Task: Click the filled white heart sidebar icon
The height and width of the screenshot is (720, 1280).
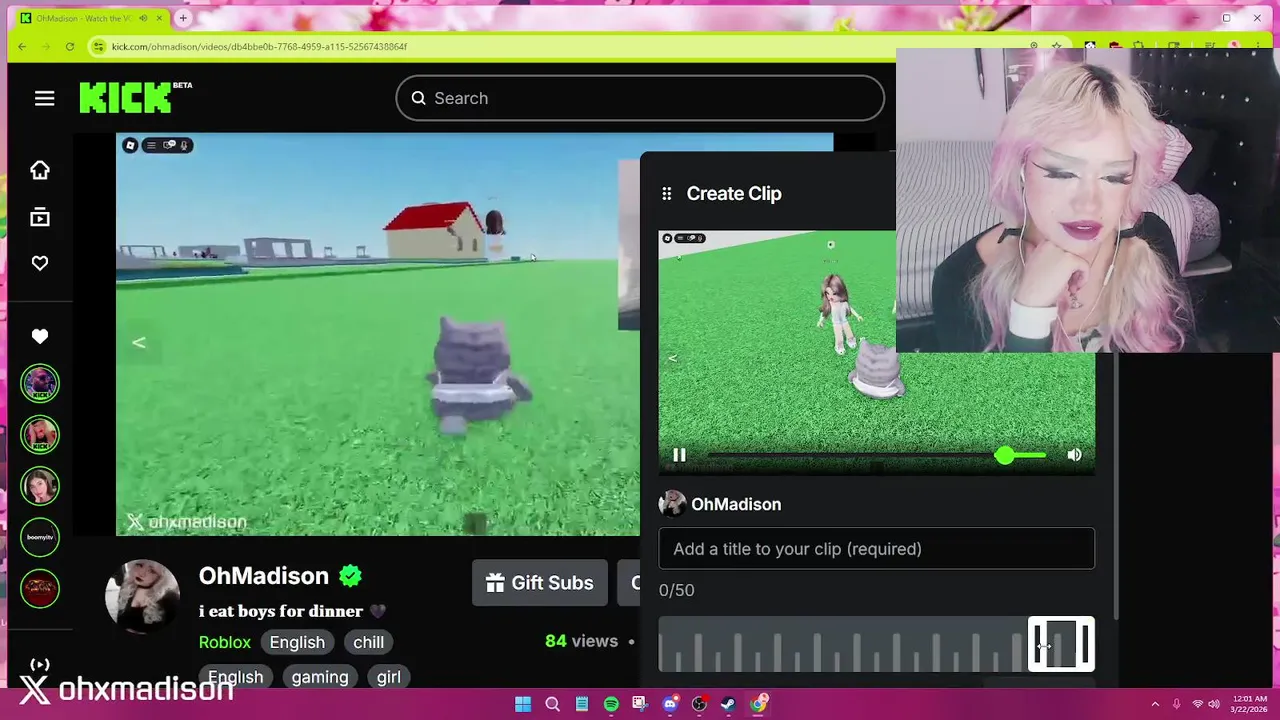Action: tap(40, 337)
